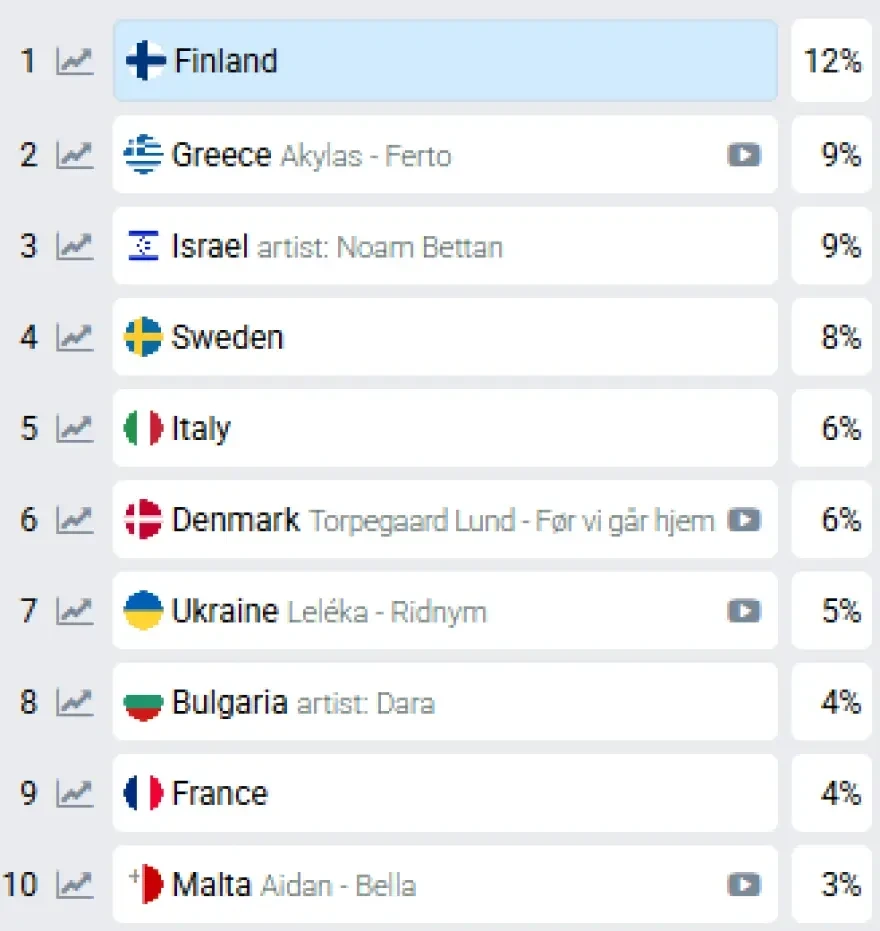Select the Finland row at rank 1
The image size is (880, 931).
pos(445,61)
